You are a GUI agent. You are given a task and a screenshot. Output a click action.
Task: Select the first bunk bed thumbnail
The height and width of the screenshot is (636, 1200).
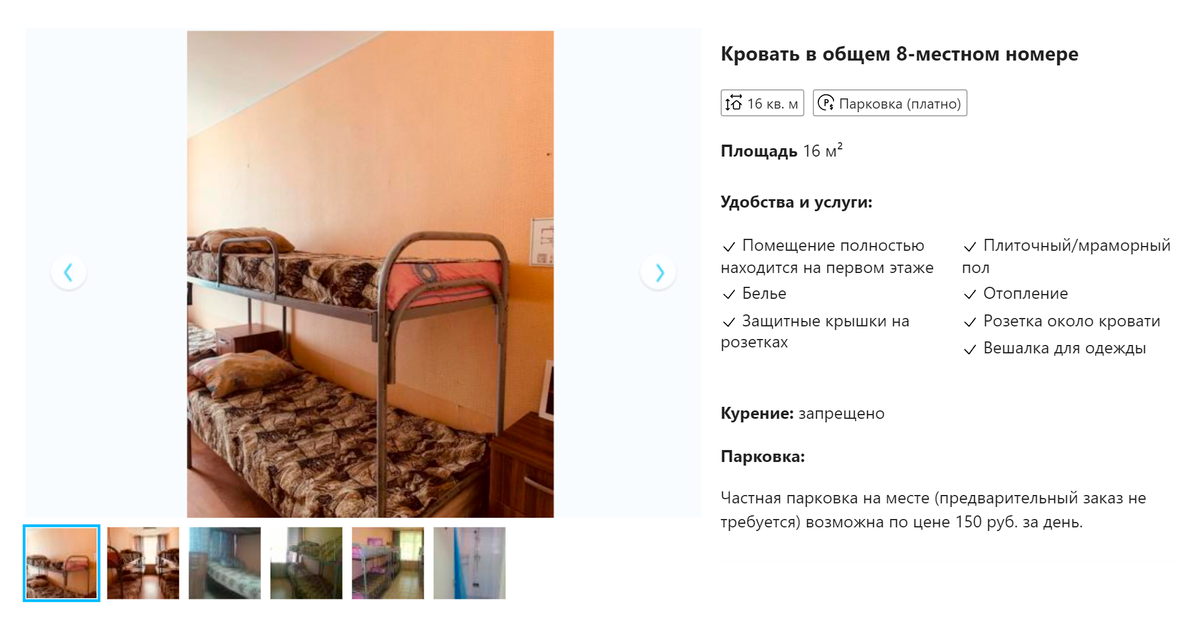(61, 563)
